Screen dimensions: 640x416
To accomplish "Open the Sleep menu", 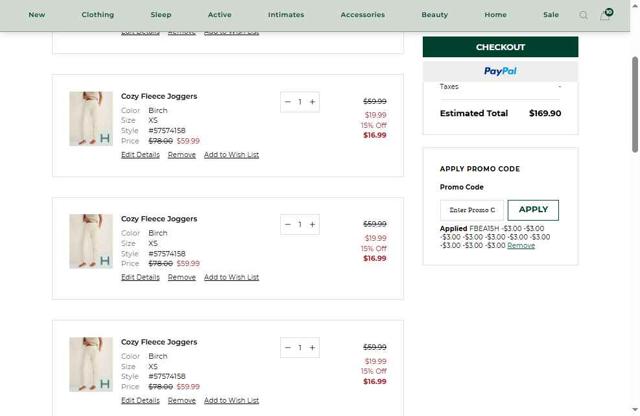I will click(x=161, y=15).
